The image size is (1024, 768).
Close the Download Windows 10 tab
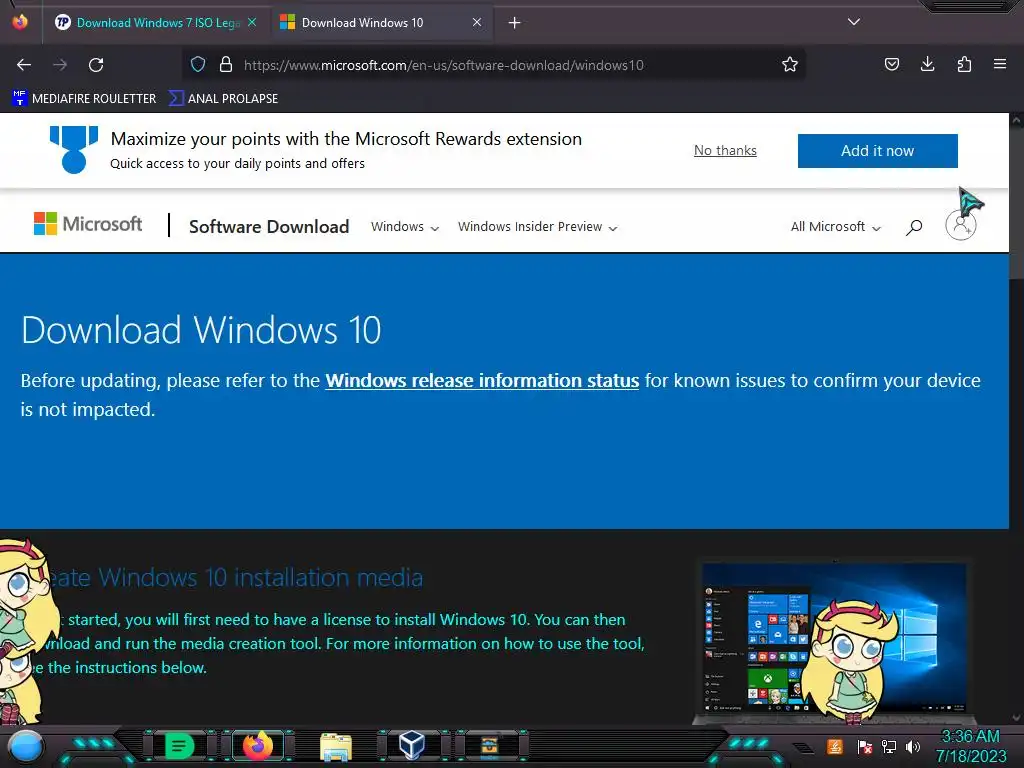[477, 22]
